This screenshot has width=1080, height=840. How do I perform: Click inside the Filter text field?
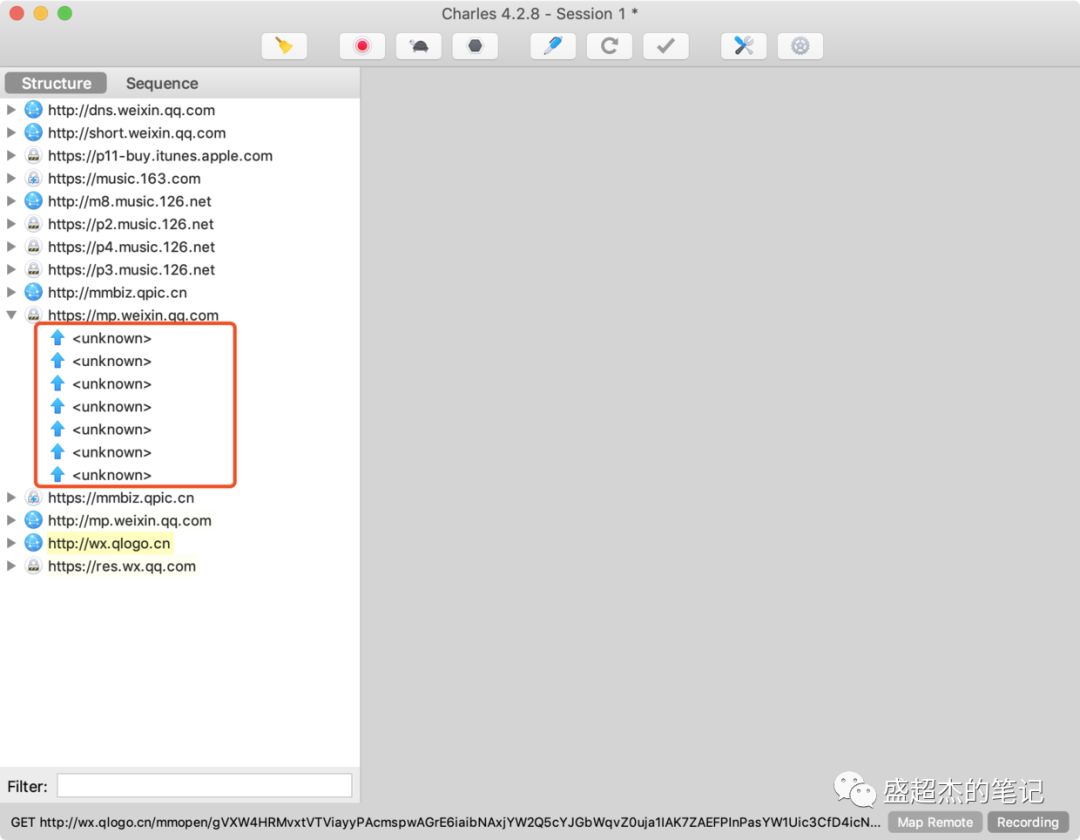pyautogui.click(x=204, y=786)
